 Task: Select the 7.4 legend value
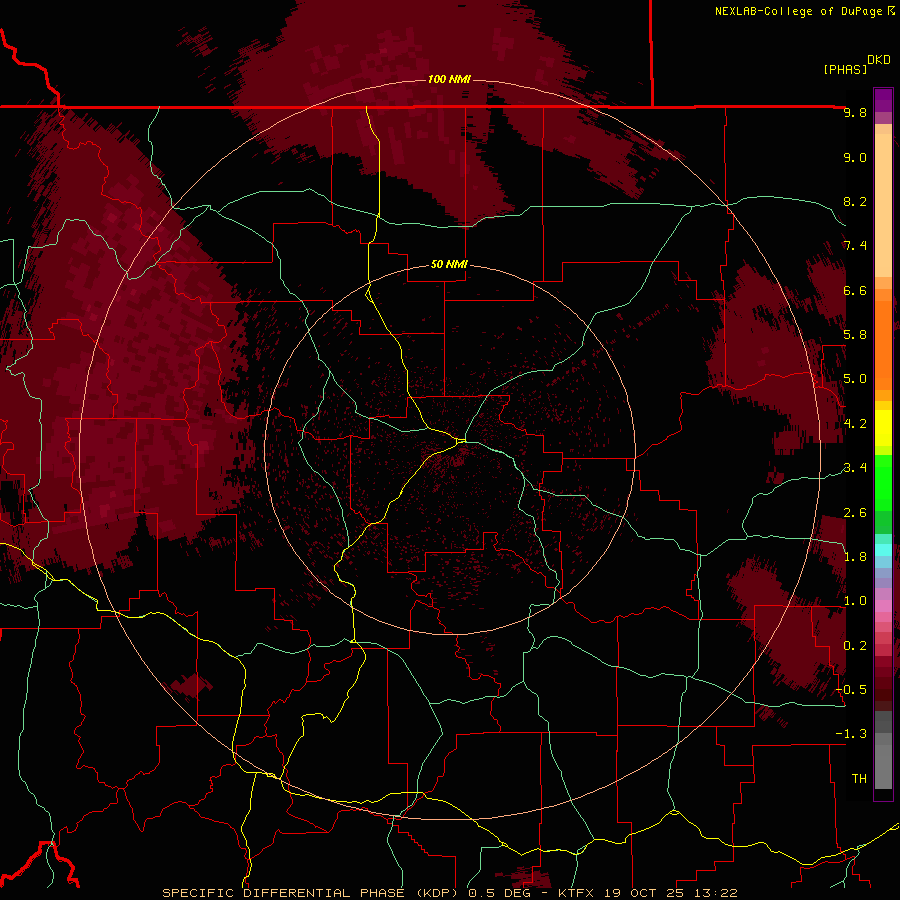click(x=855, y=246)
